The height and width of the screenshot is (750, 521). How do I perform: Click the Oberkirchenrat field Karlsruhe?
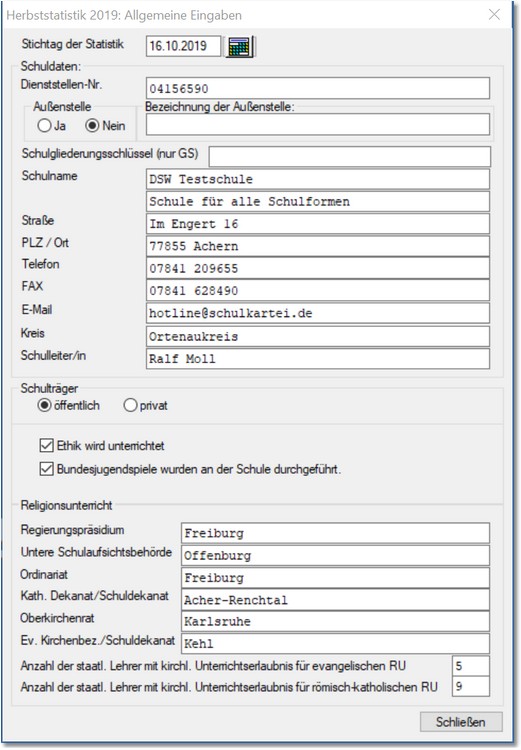[x=335, y=621]
